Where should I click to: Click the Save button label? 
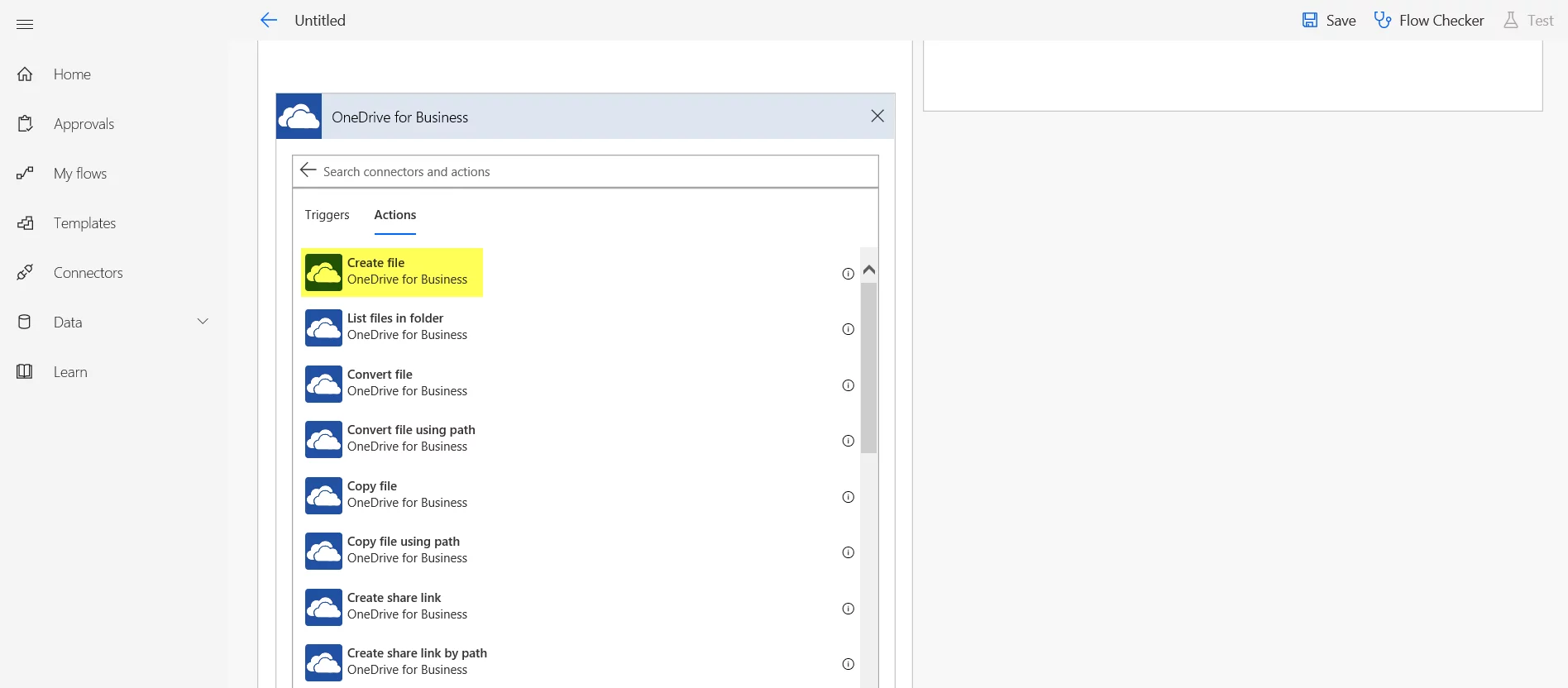1341,21
